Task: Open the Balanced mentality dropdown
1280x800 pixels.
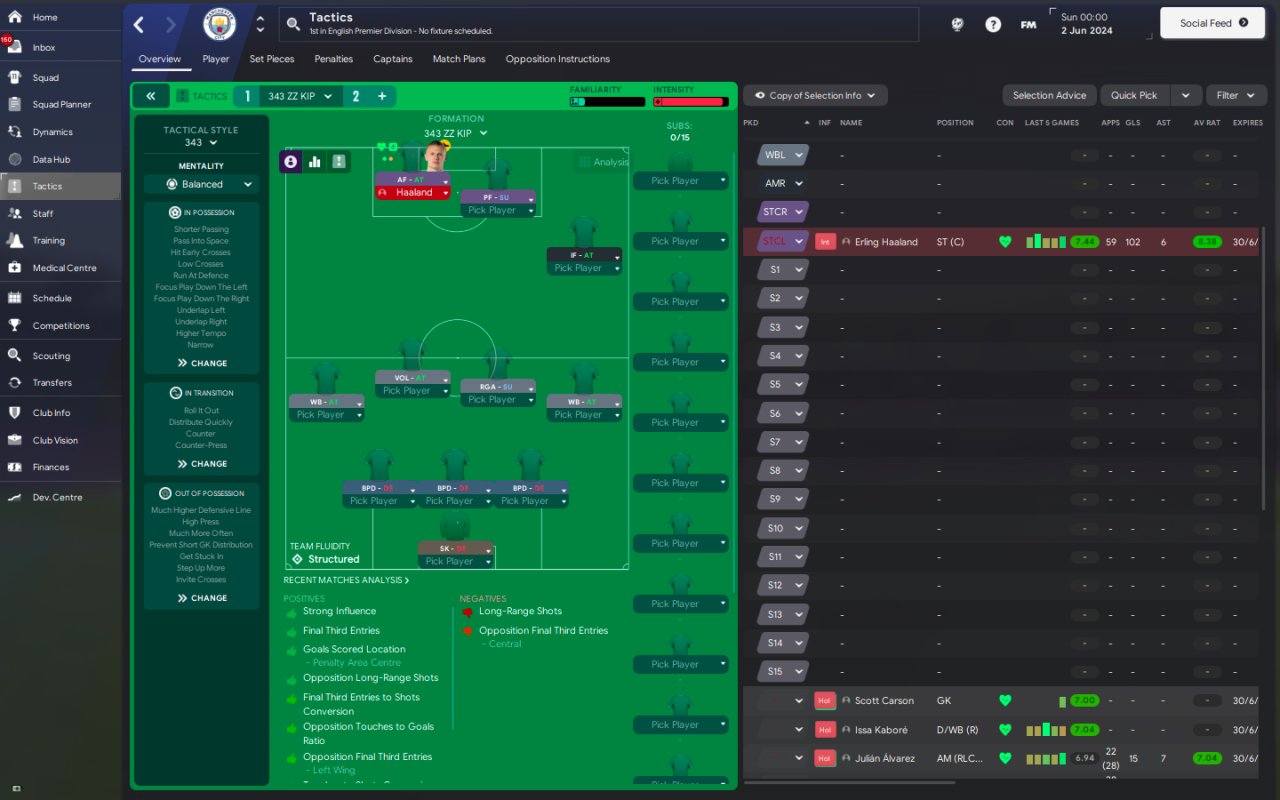Action: tap(201, 184)
